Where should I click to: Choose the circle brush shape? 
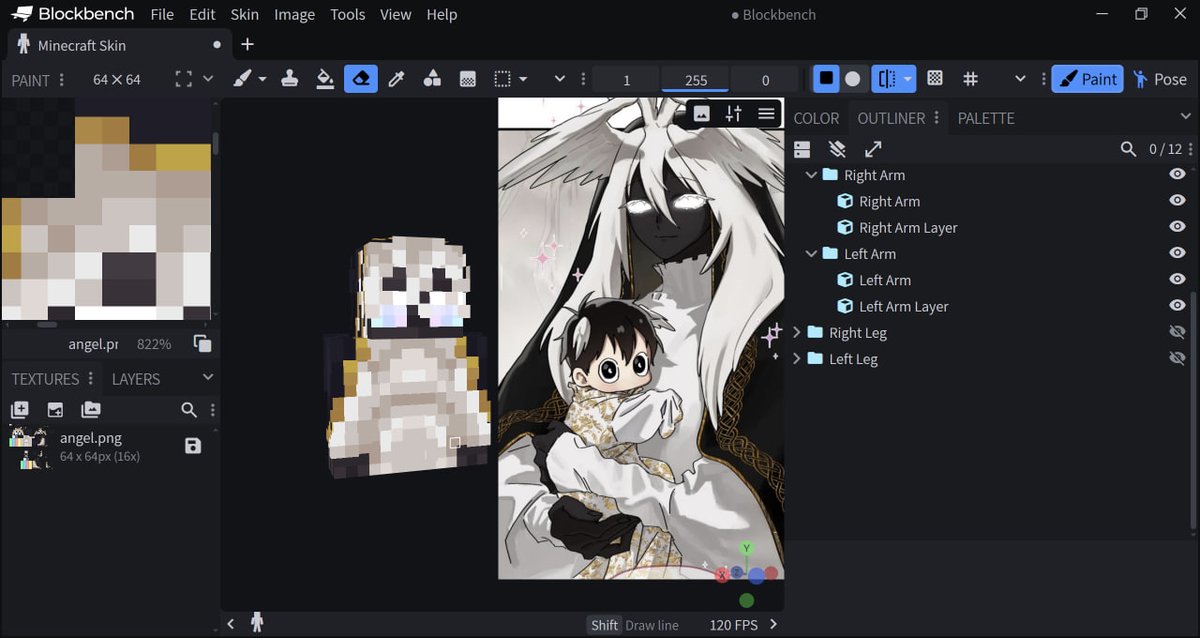852,79
